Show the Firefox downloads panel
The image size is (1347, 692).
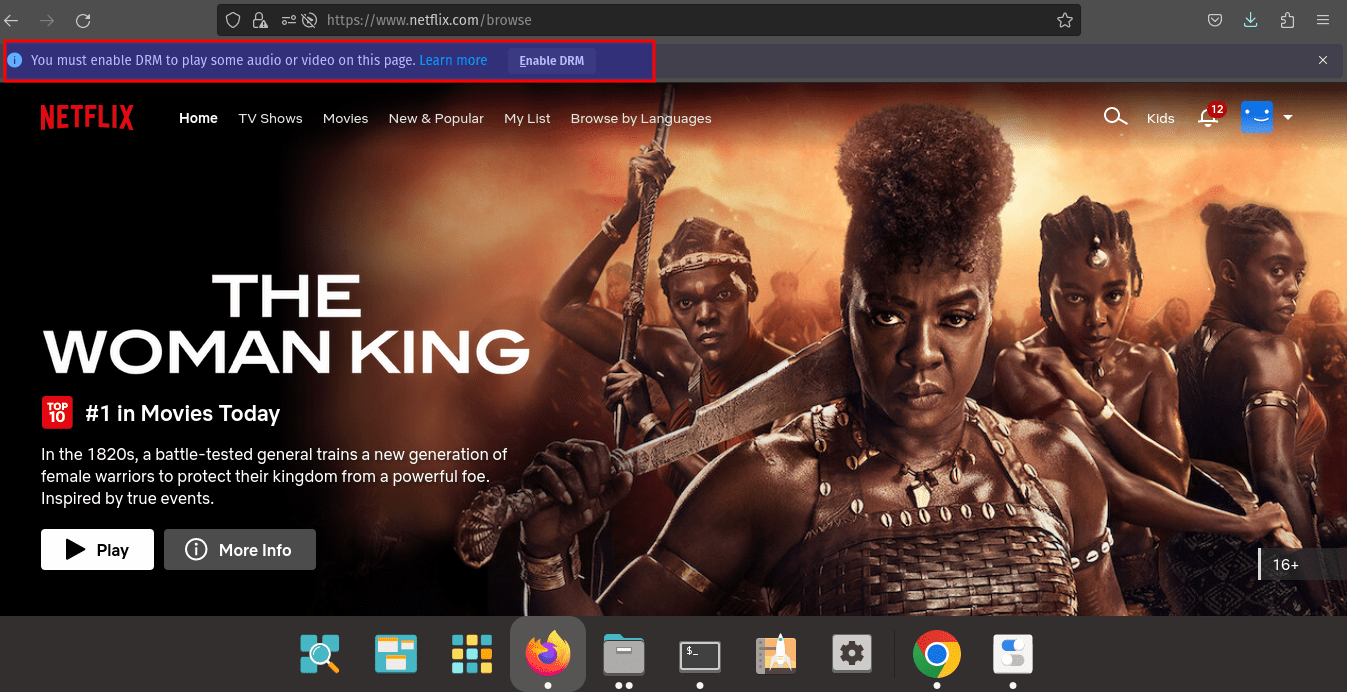(x=1251, y=20)
